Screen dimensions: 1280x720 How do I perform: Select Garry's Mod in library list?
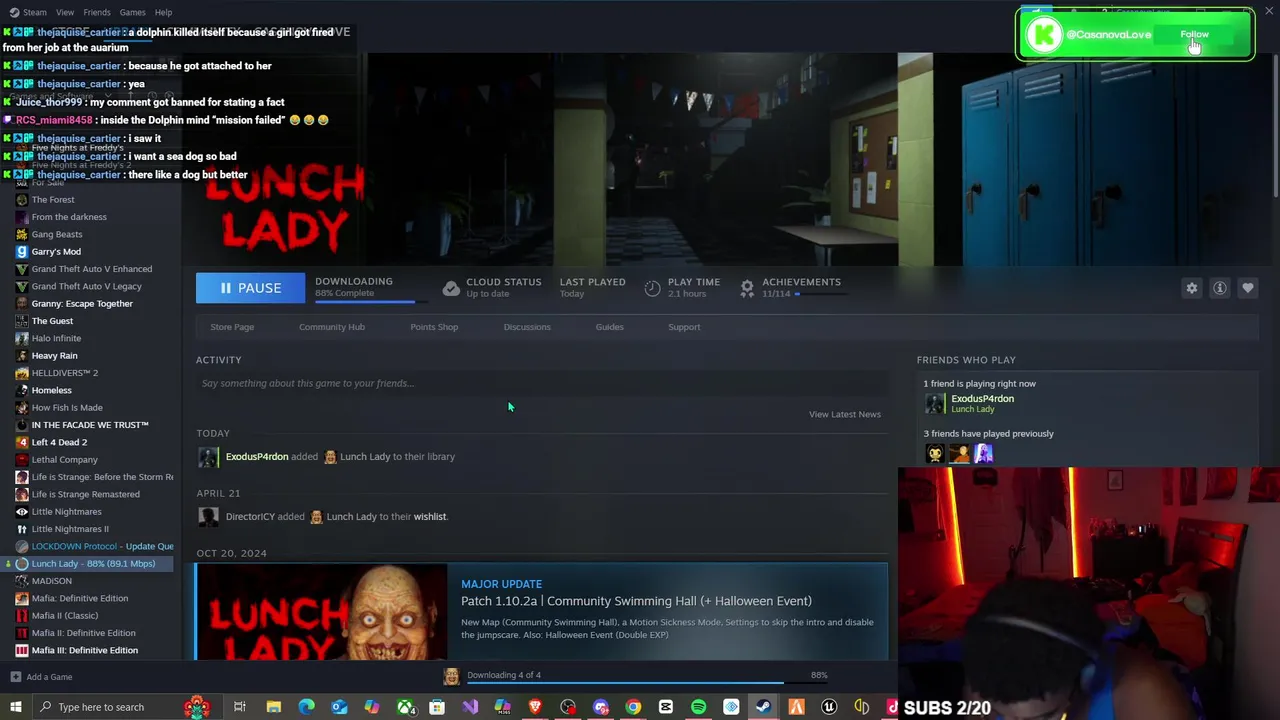(x=56, y=252)
